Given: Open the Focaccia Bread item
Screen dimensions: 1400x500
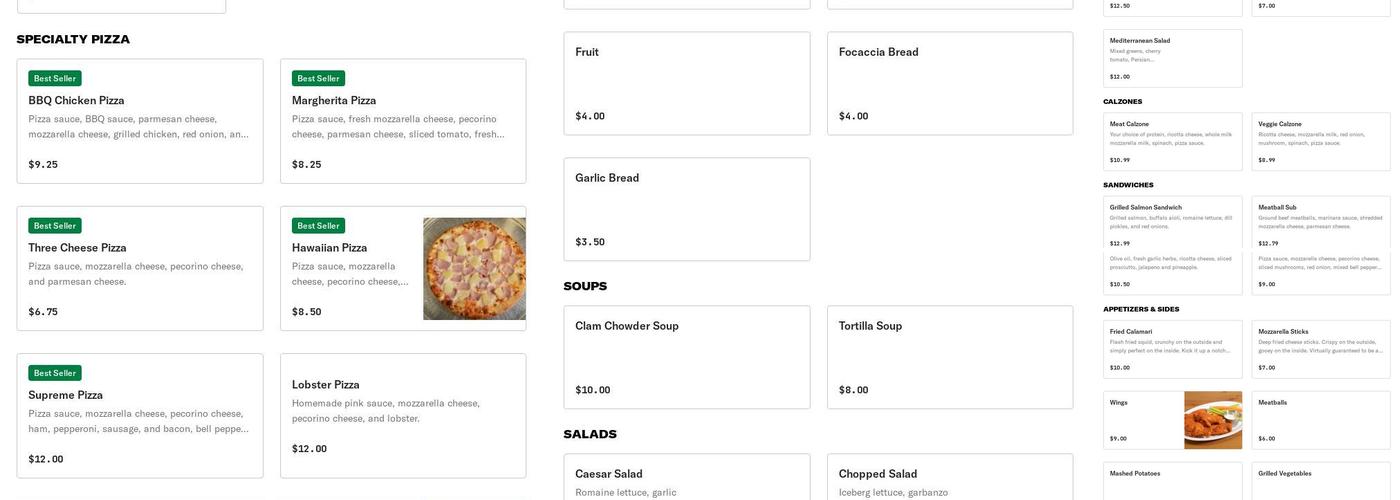Looking at the screenshot, I should (x=950, y=84).
